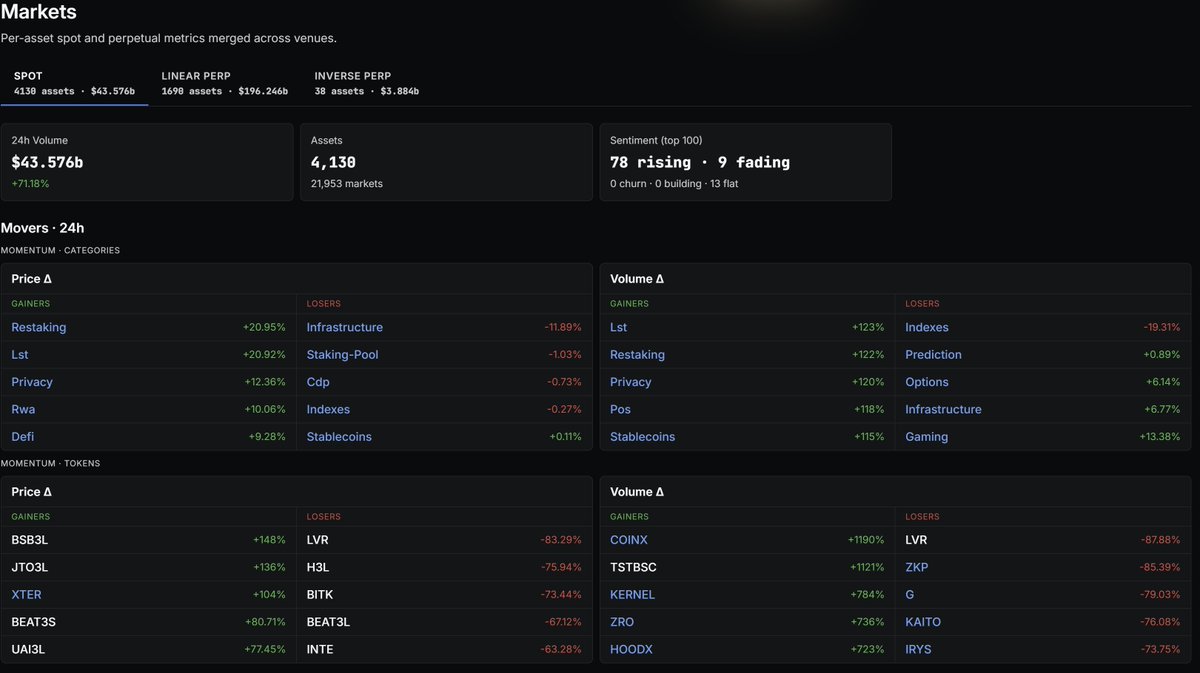Click the 4,130 Assets value
Screen dimensions: 1200x673
pos(333,162)
